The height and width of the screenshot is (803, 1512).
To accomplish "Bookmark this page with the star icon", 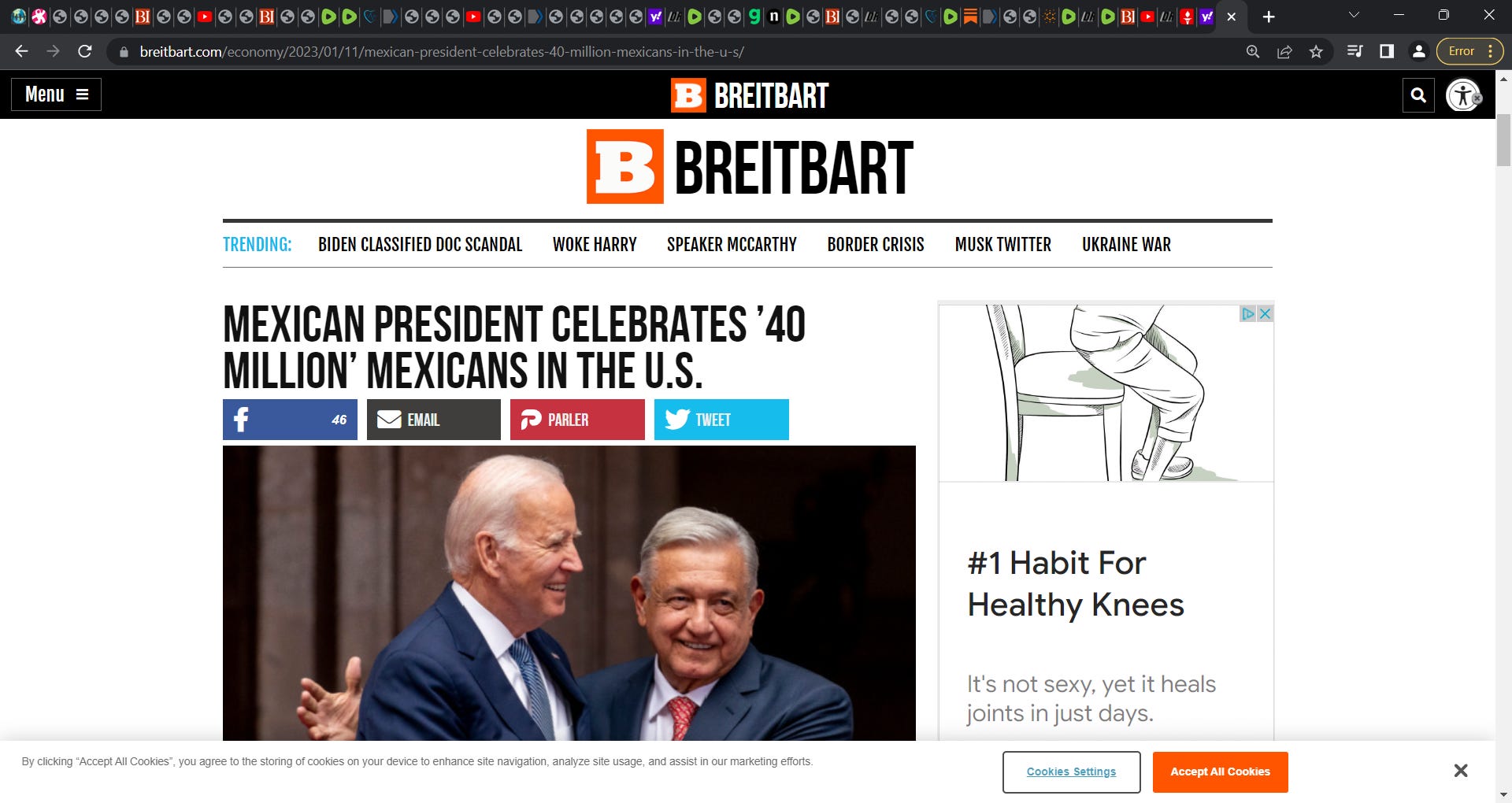I will [1316, 51].
